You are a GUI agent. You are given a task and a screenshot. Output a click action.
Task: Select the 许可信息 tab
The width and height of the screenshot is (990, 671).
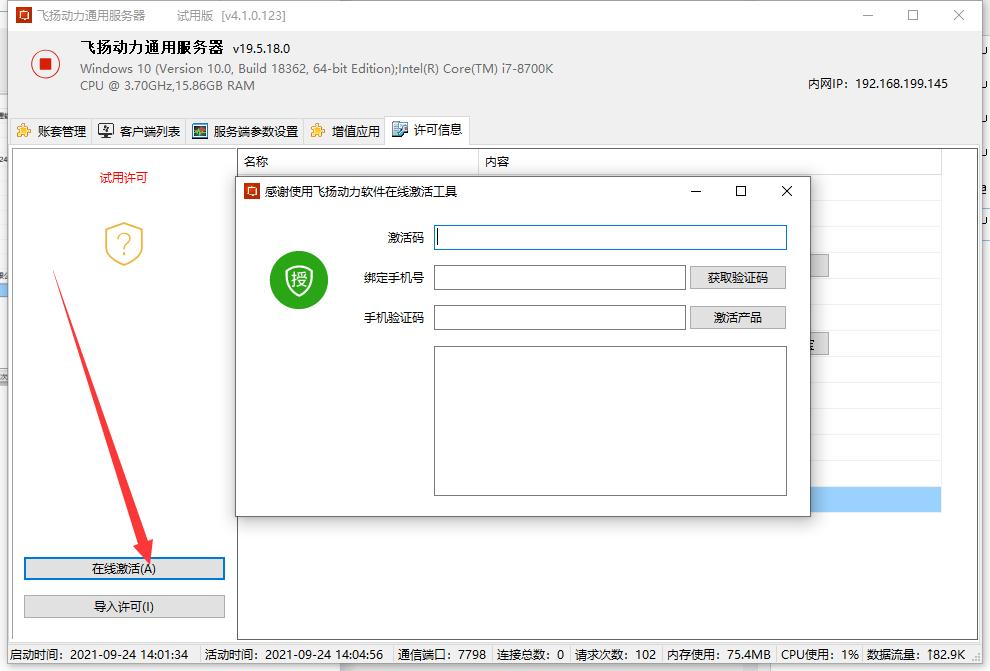point(428,130)
